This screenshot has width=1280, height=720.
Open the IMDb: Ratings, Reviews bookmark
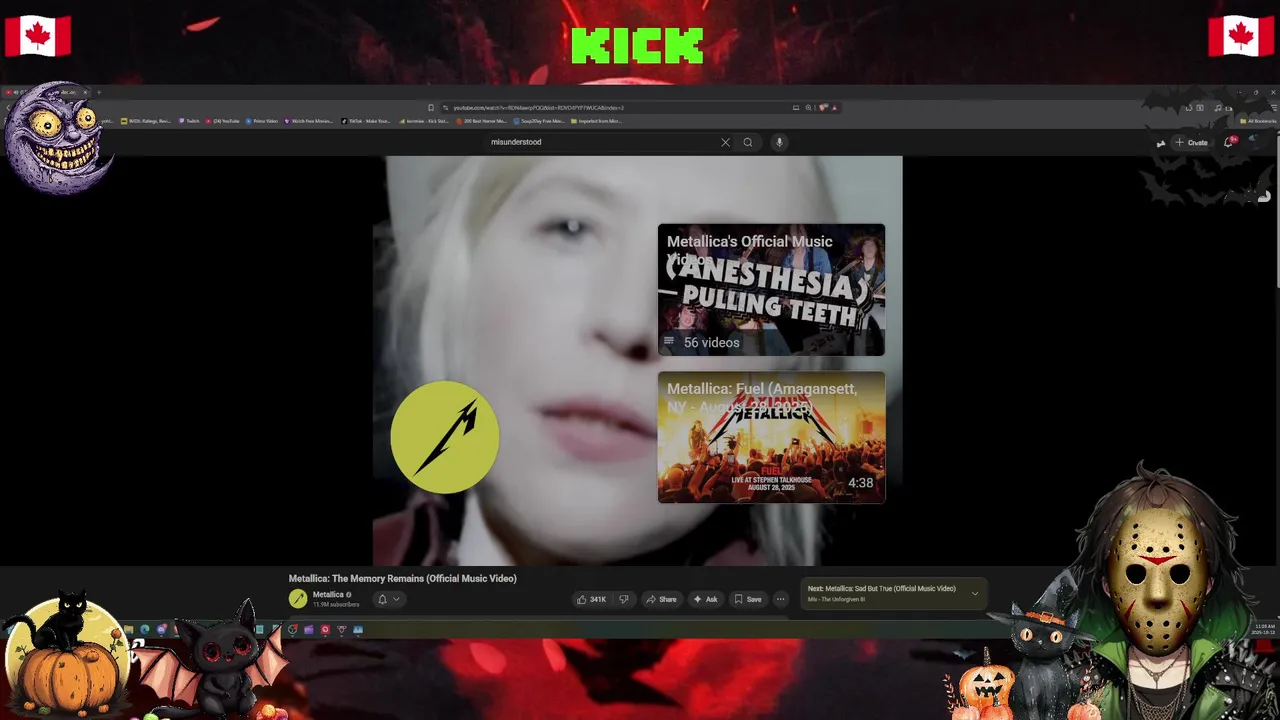click(146, 121)
